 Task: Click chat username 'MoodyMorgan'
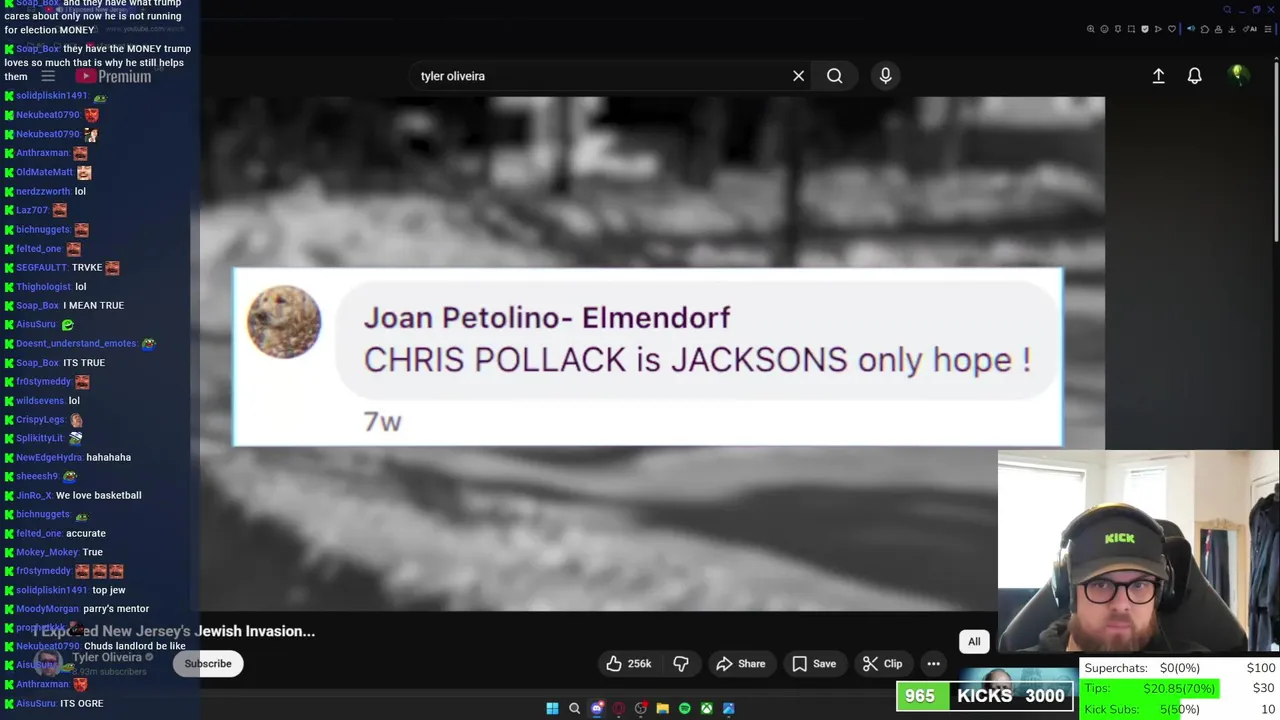tap(47, 609)
